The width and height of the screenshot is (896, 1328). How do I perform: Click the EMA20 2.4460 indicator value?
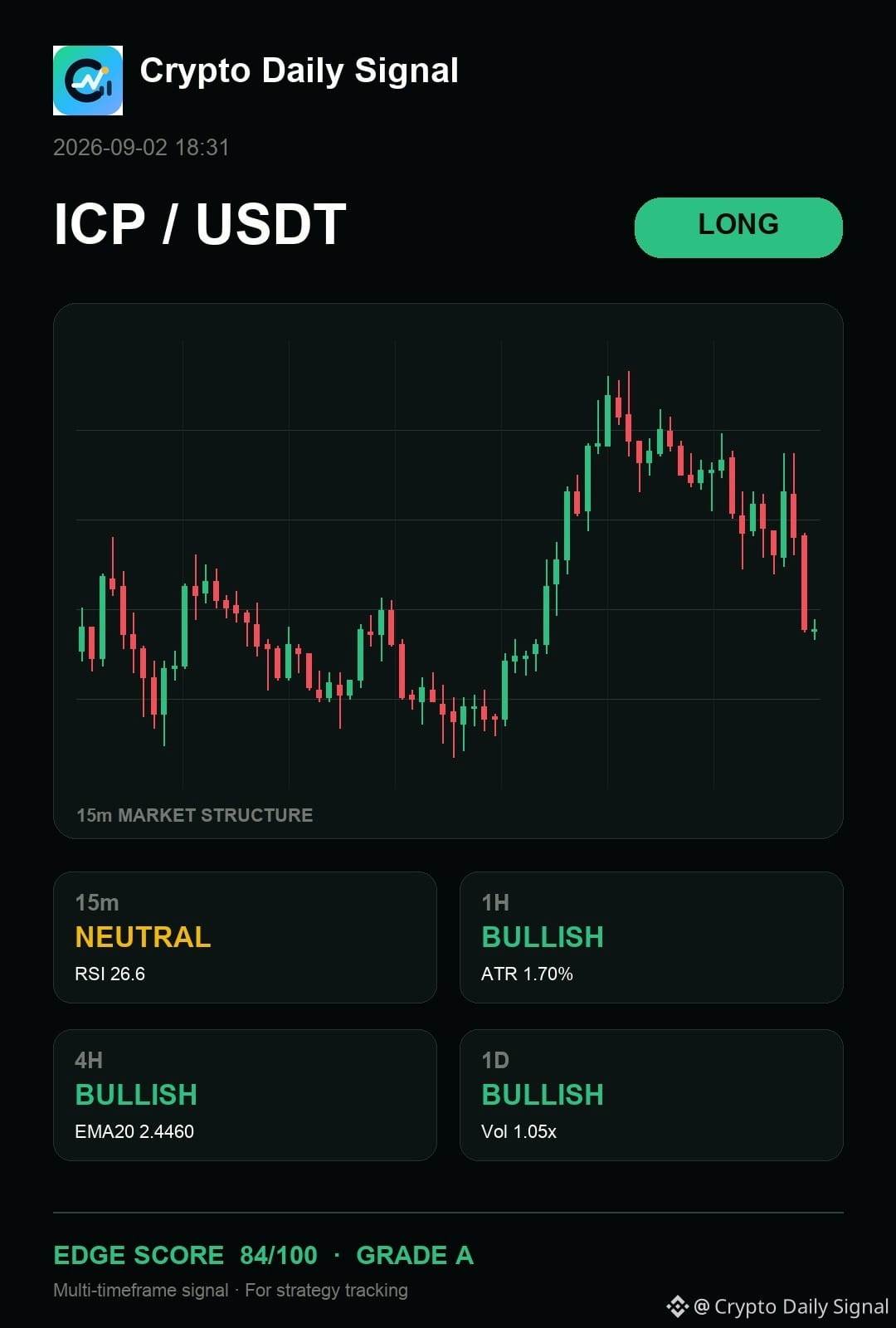[134, 1131]
